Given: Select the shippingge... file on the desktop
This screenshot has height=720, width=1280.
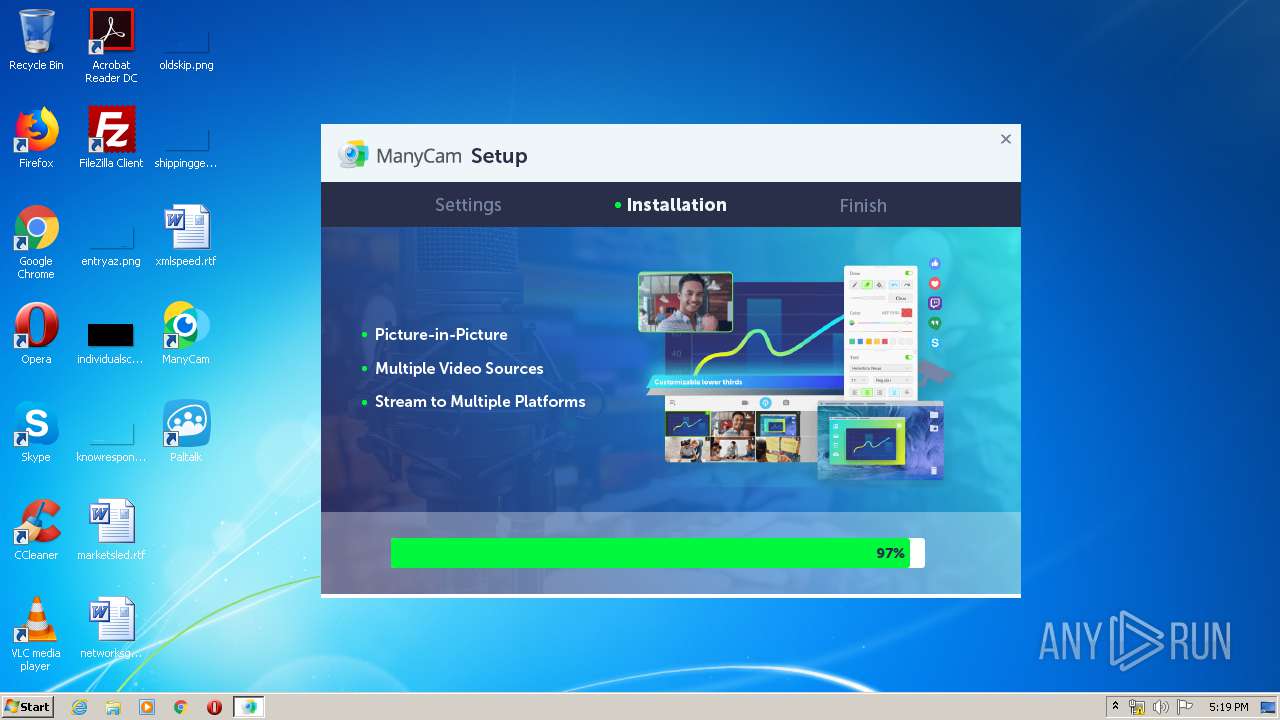Looking at the screenshot, I should pyautogui.click(x=186, y=147).
